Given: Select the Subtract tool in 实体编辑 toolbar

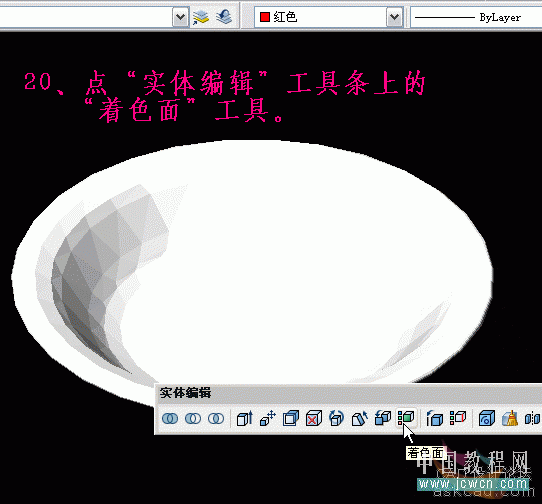Looking at the screenshot, I should (193, 419).
